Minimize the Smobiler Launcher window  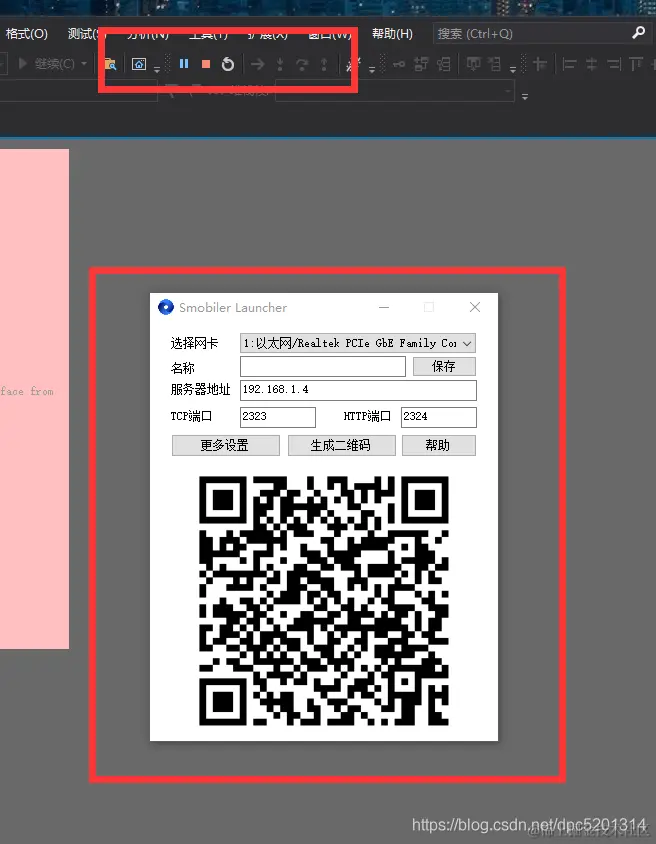click(x=384, y=307)
